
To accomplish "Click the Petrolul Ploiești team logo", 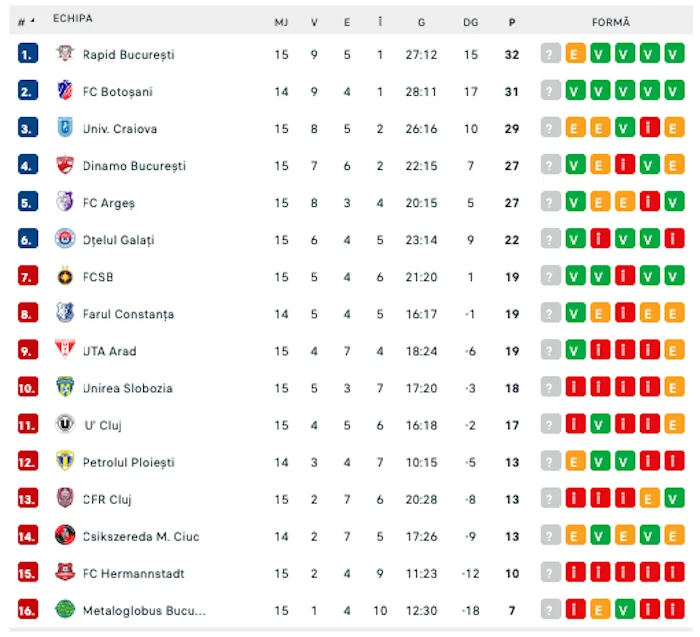I will (x=65, y=461).
